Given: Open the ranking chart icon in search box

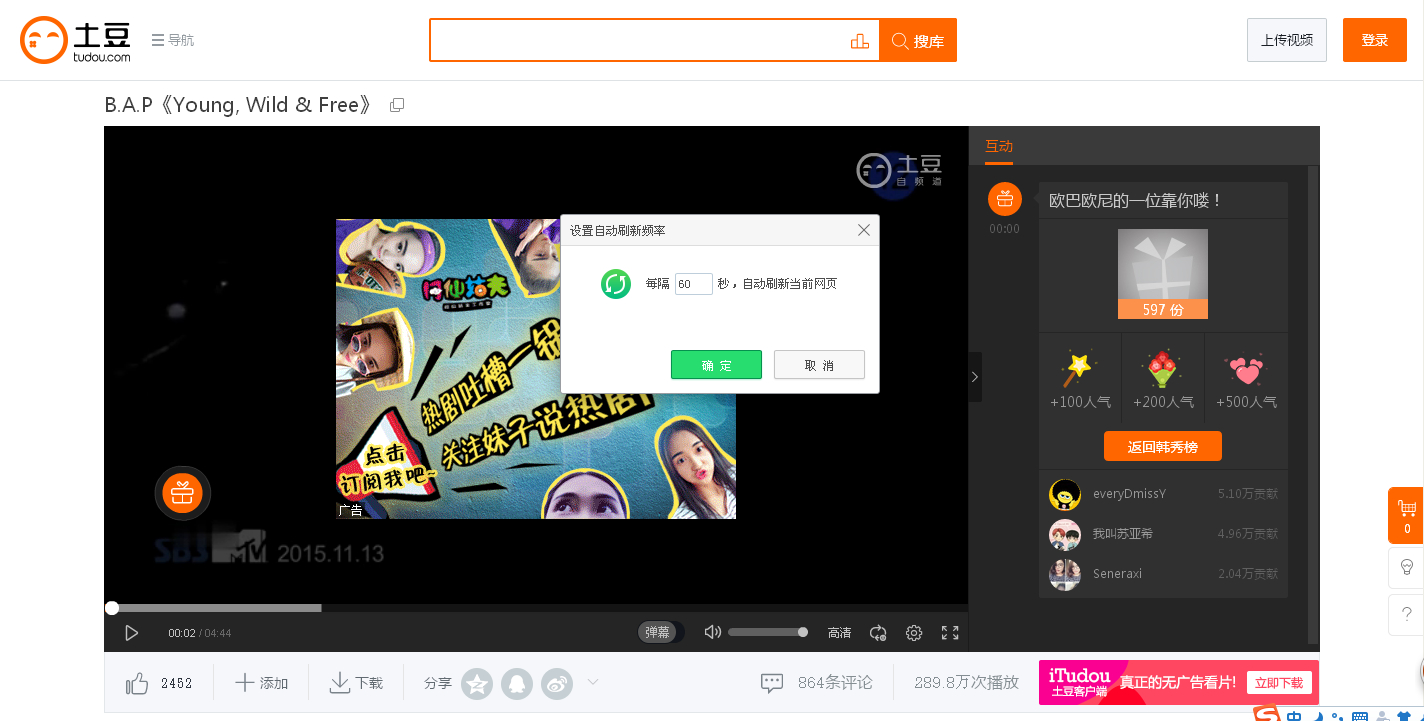Looking at the screenshot, I should pyautogui.click(x=859, y=40).
